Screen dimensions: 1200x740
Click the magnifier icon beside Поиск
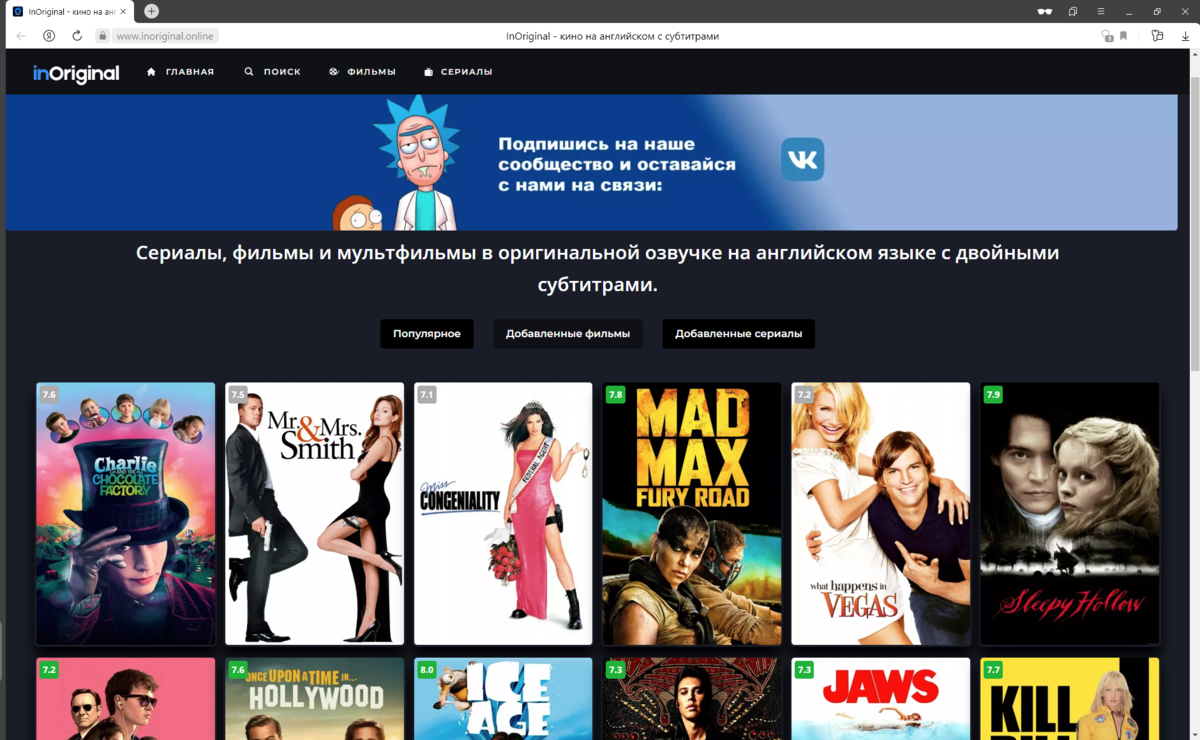pos(249,72)
